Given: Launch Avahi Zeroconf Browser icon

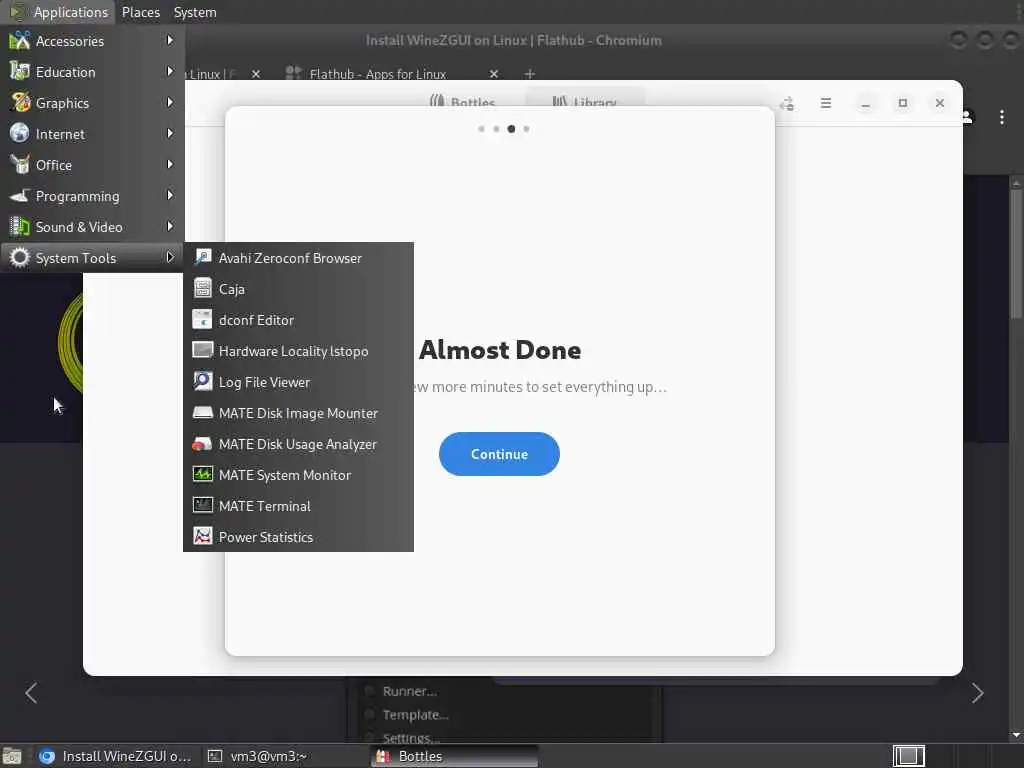Looking at the screenshot, I should click(x=202, y=257).
